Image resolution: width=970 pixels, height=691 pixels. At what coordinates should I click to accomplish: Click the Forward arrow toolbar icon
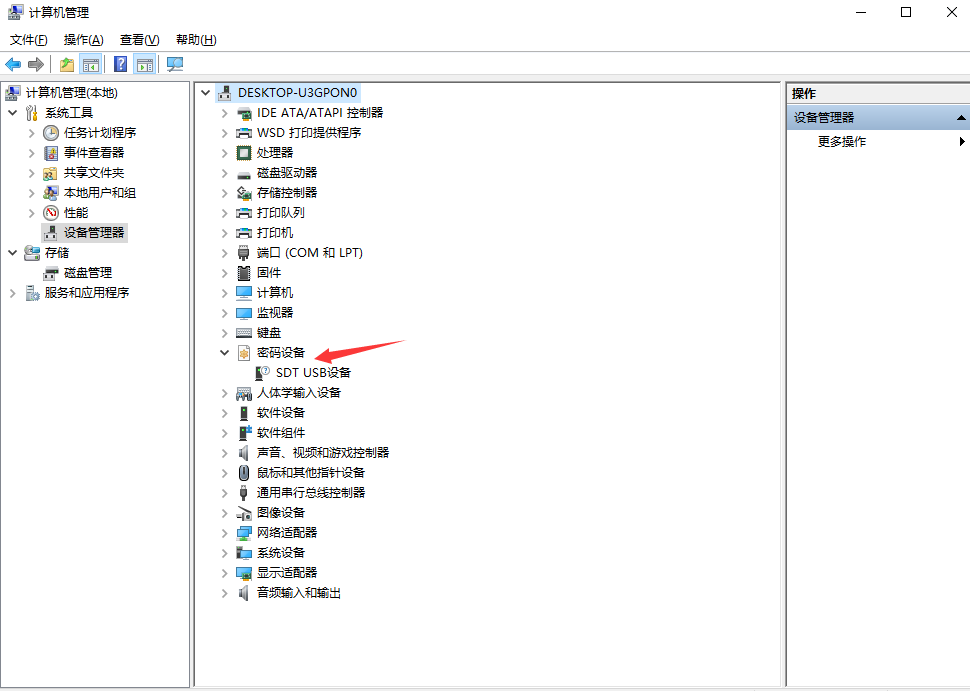pos(36,64)
